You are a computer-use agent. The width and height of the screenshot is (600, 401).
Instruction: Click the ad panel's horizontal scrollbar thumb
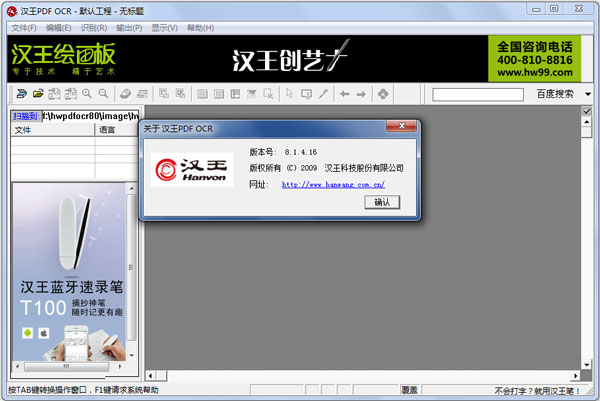click(x=67, y=366)
